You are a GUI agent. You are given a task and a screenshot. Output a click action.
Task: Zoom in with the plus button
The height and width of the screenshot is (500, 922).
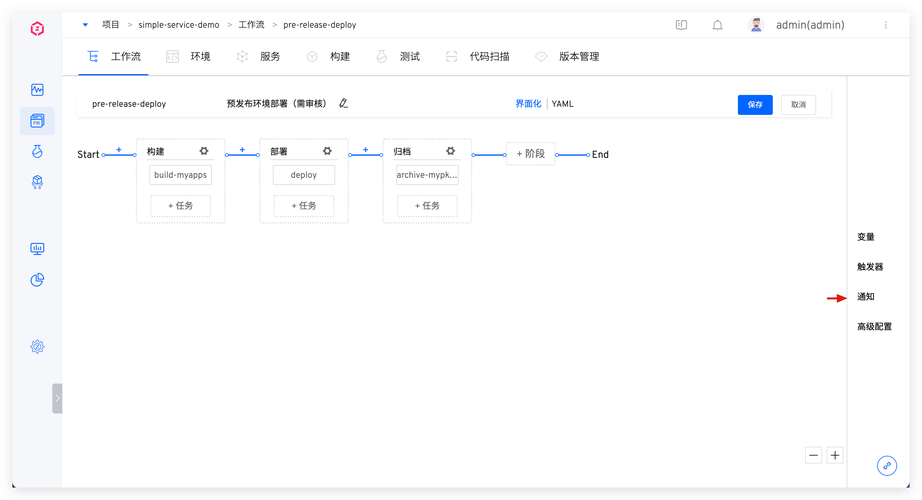click(835, 455)
